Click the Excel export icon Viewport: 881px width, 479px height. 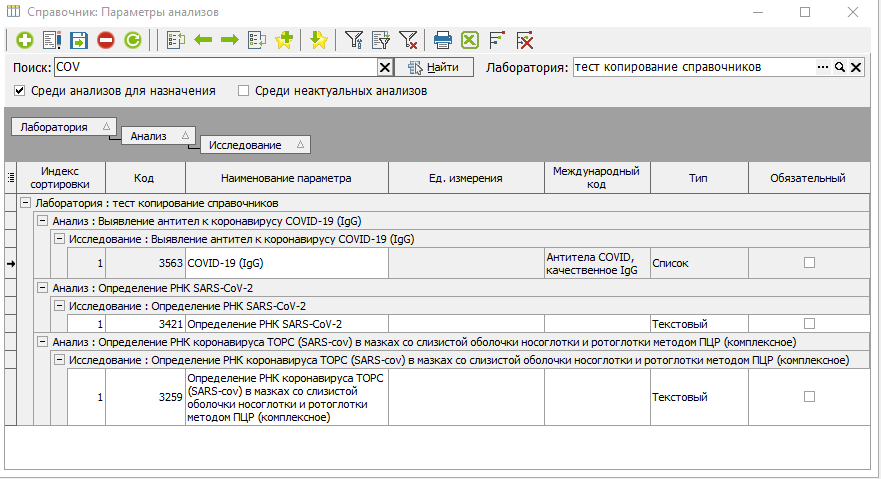click(470, 41)
